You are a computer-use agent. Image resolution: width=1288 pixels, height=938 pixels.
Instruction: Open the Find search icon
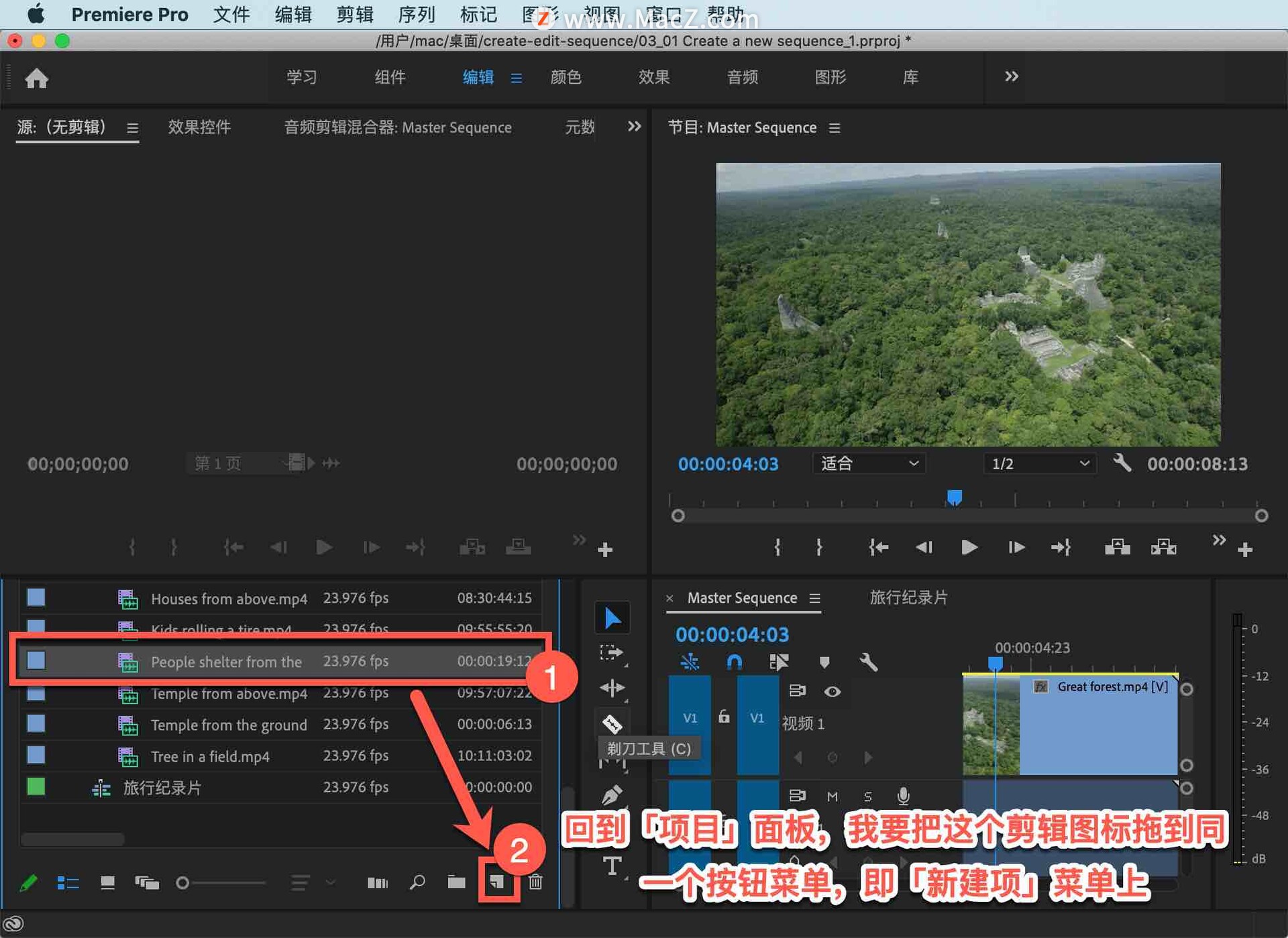click(x=417, y=882)
